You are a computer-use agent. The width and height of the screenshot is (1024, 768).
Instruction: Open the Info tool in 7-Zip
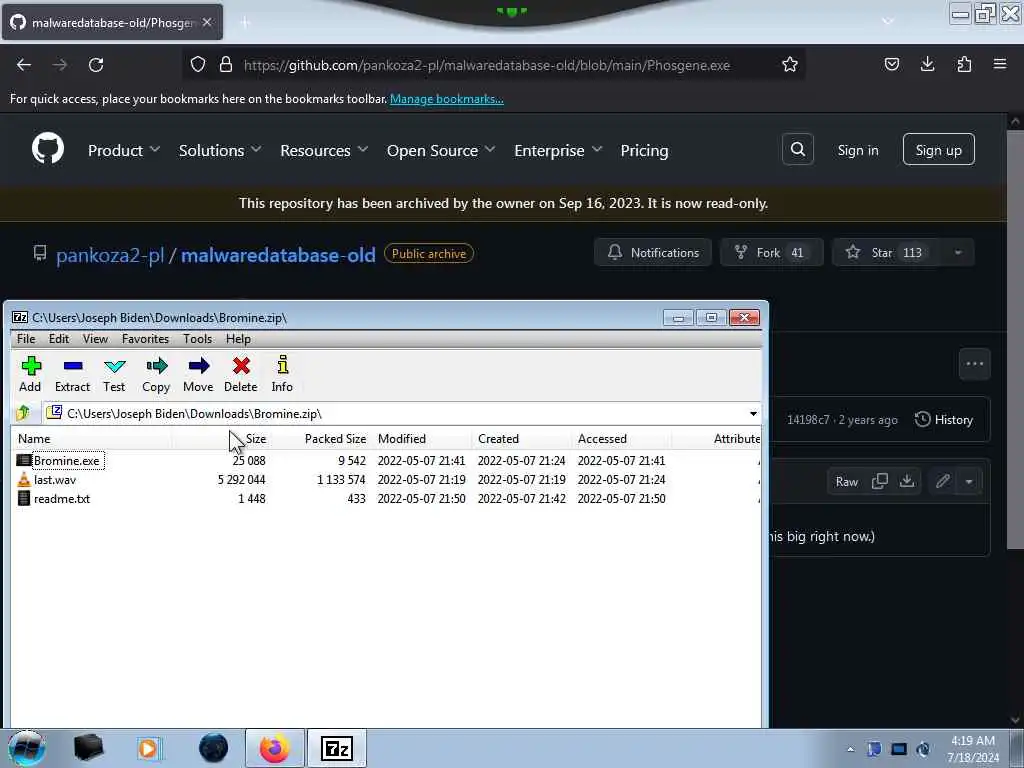click(282, 374)
